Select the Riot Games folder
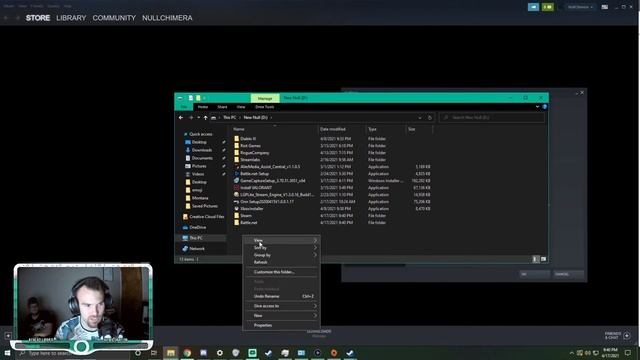The image size is (640, 360). pyautogui.click(x=250, y=146)
